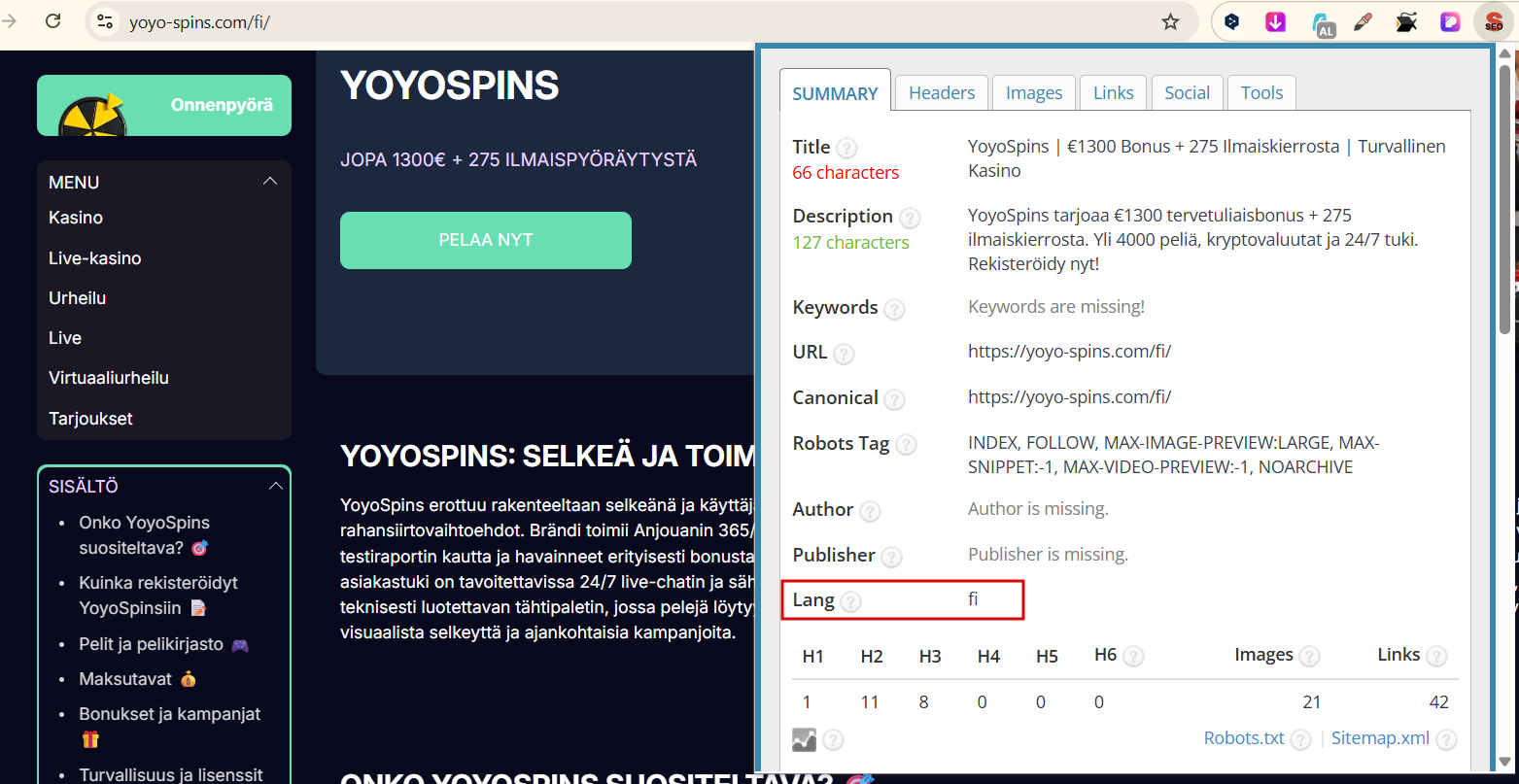
Task: Show help icon next to H6 heading count
Action: click(x=1133, y=657)
